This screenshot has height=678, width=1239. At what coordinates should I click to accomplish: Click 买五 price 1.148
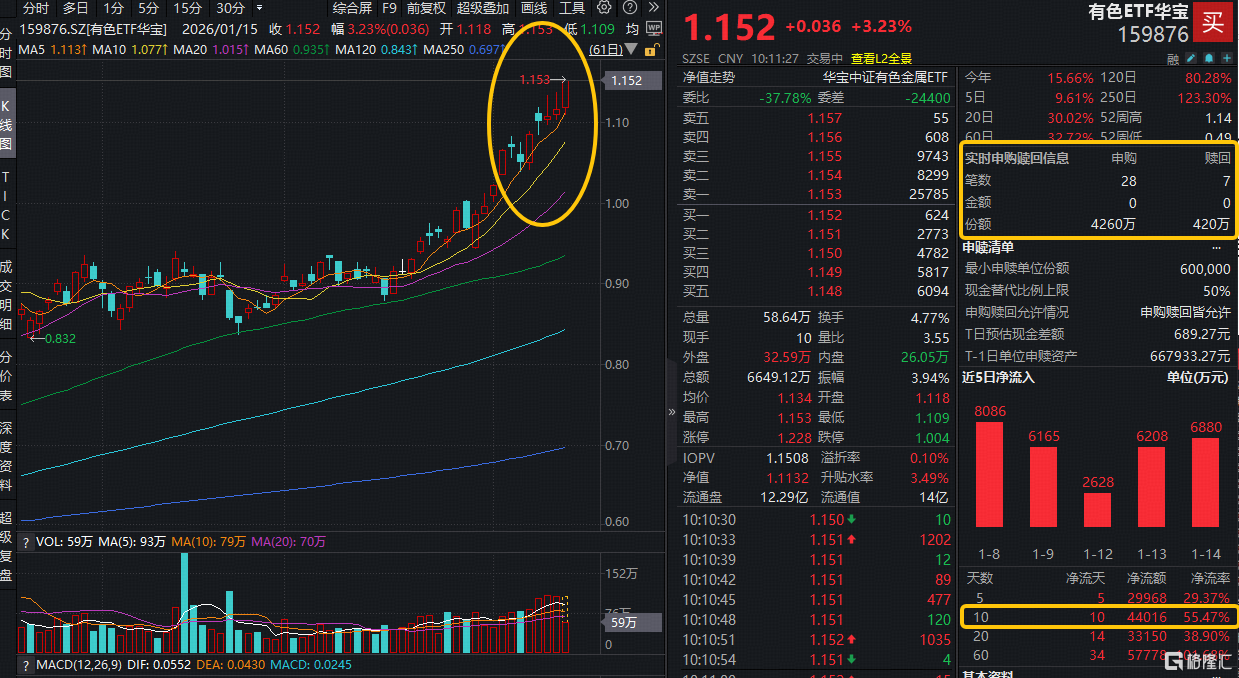pos(825,291)
